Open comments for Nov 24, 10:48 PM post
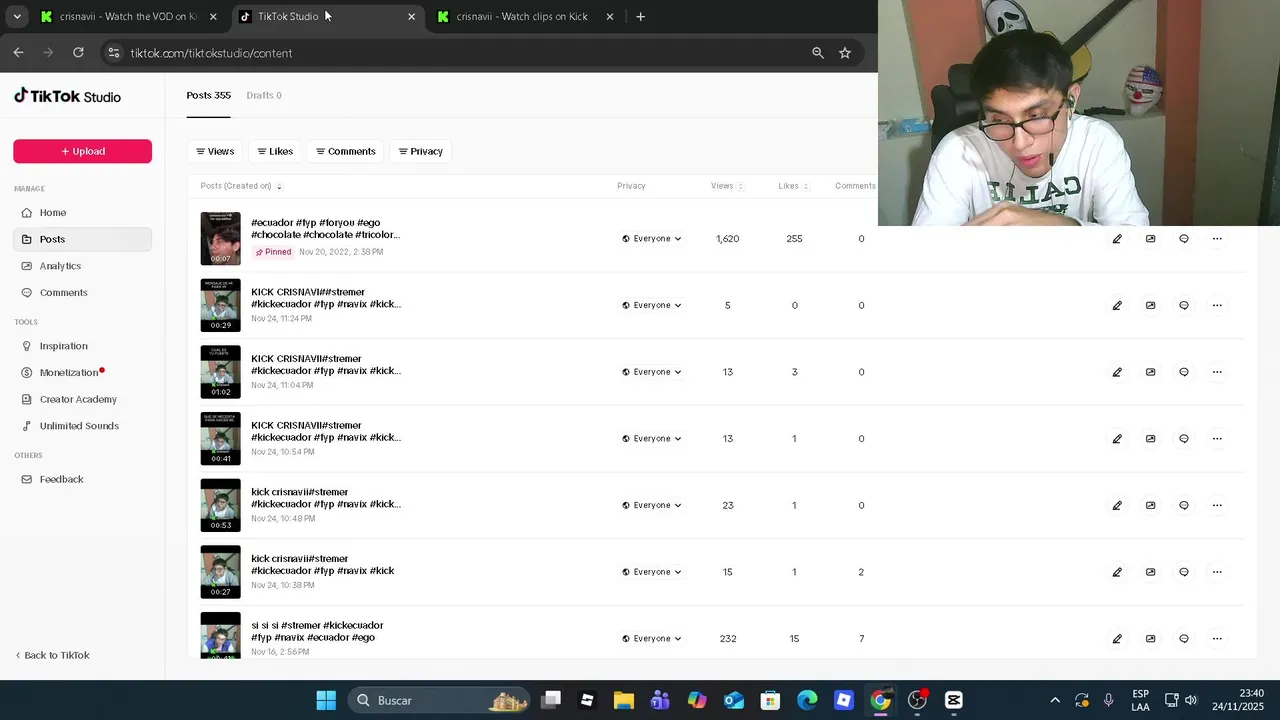The height and width of the screenshot is (720, 1280). 1184,505
